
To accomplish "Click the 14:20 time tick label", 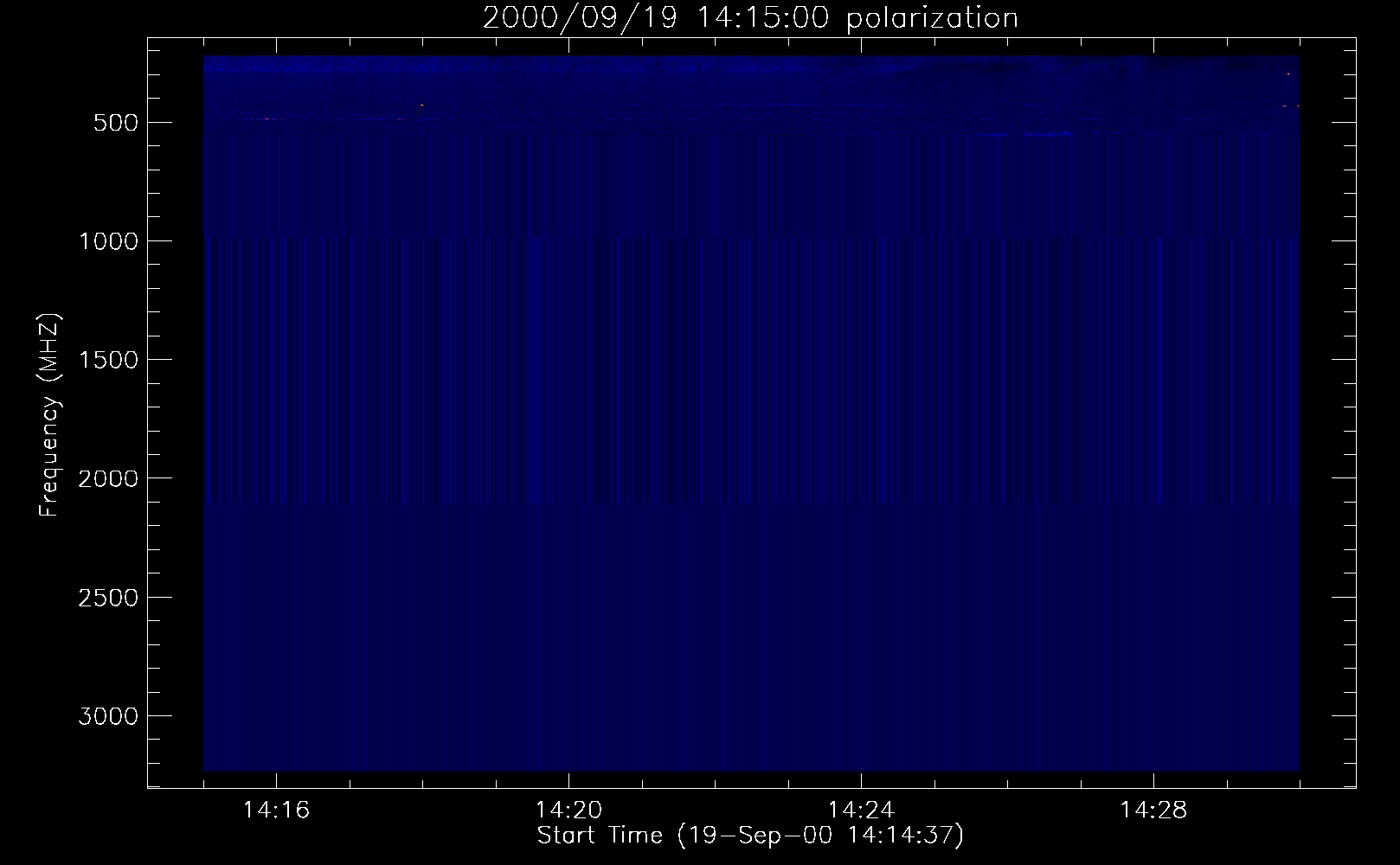I will tap(568, 811).
